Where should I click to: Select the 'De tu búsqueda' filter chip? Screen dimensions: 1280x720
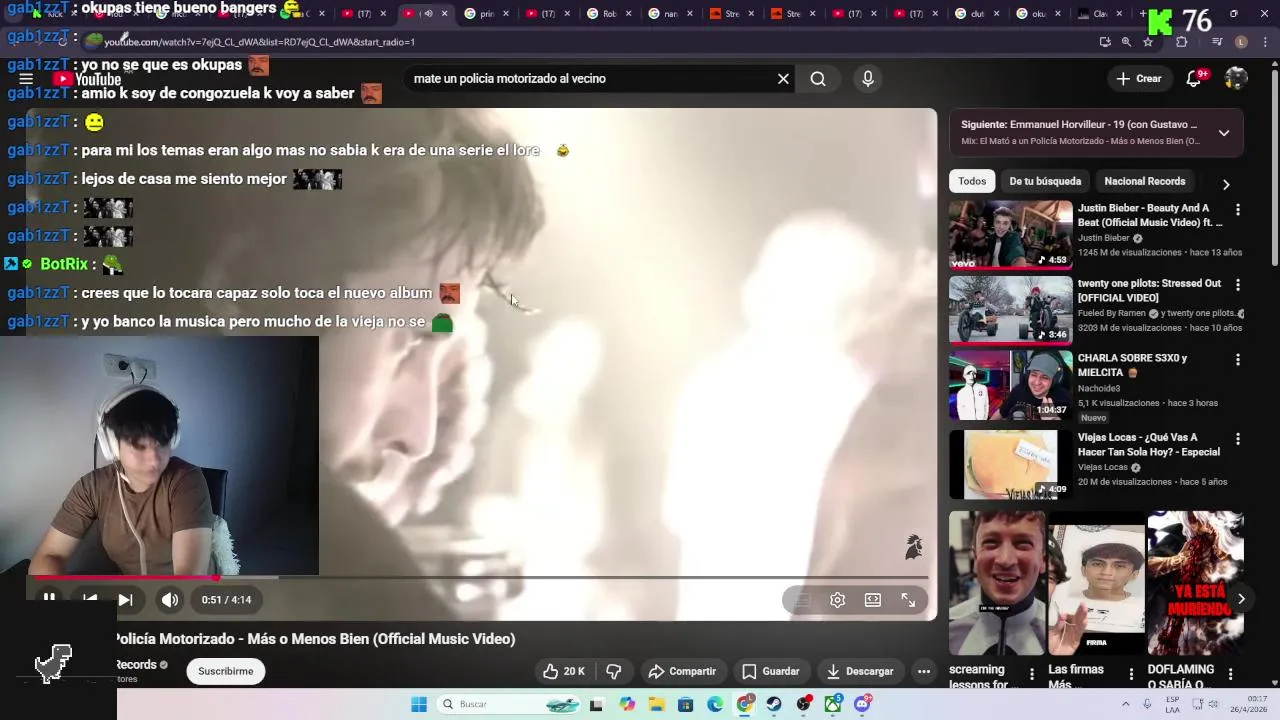[1045, 181]
